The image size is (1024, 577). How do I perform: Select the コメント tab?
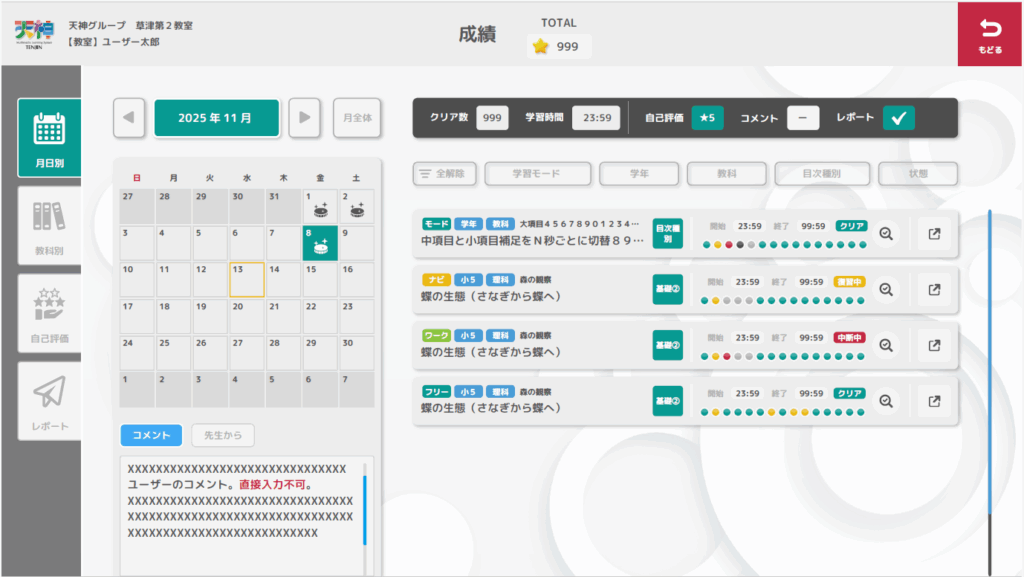(x=151, y=435)
